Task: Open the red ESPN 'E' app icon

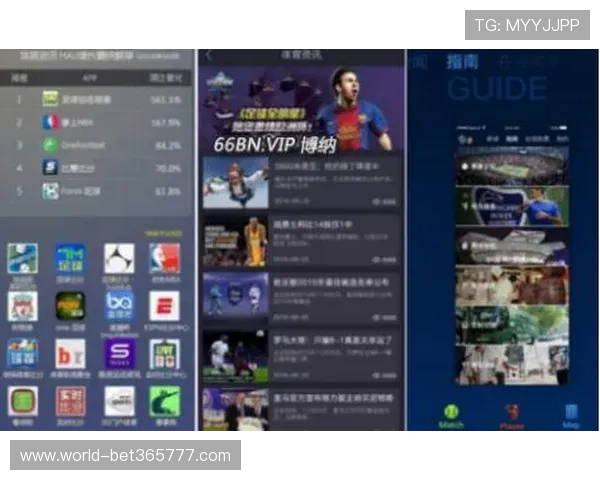Action: [x=165, y=306]
